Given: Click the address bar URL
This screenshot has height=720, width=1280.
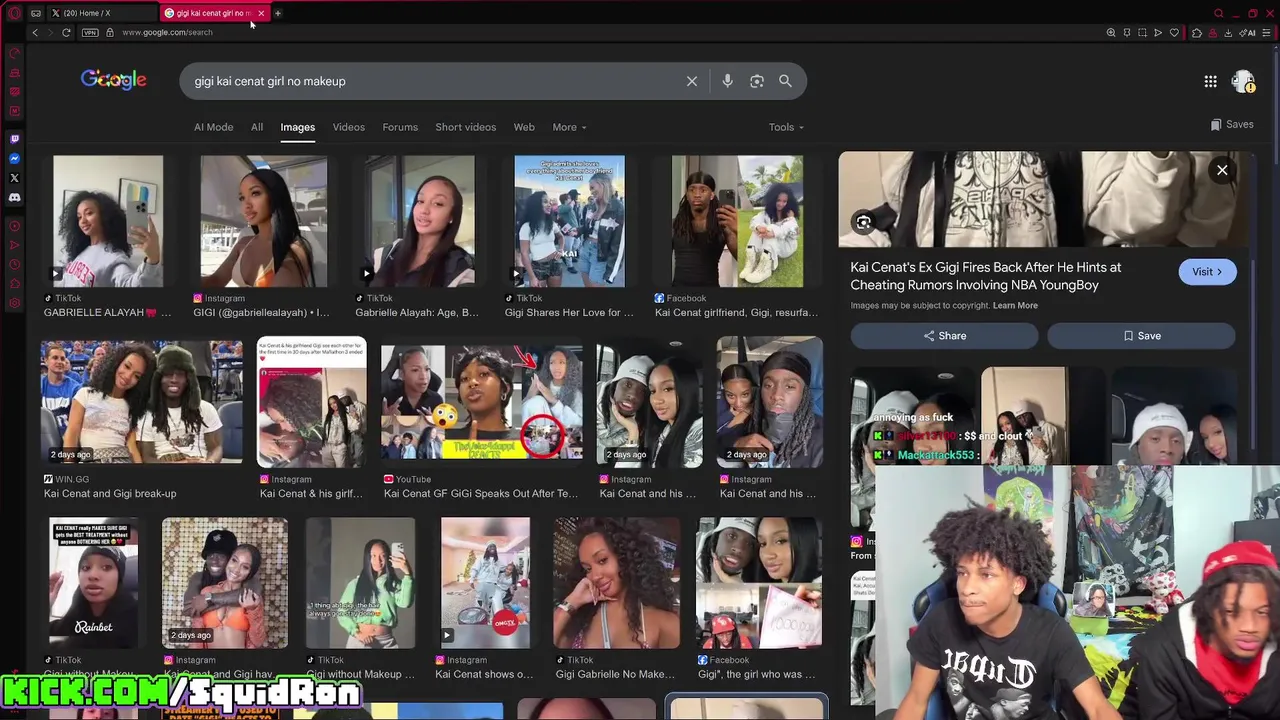Looking at the screenshot, I should pyautogui.click(x=167, y=32).
